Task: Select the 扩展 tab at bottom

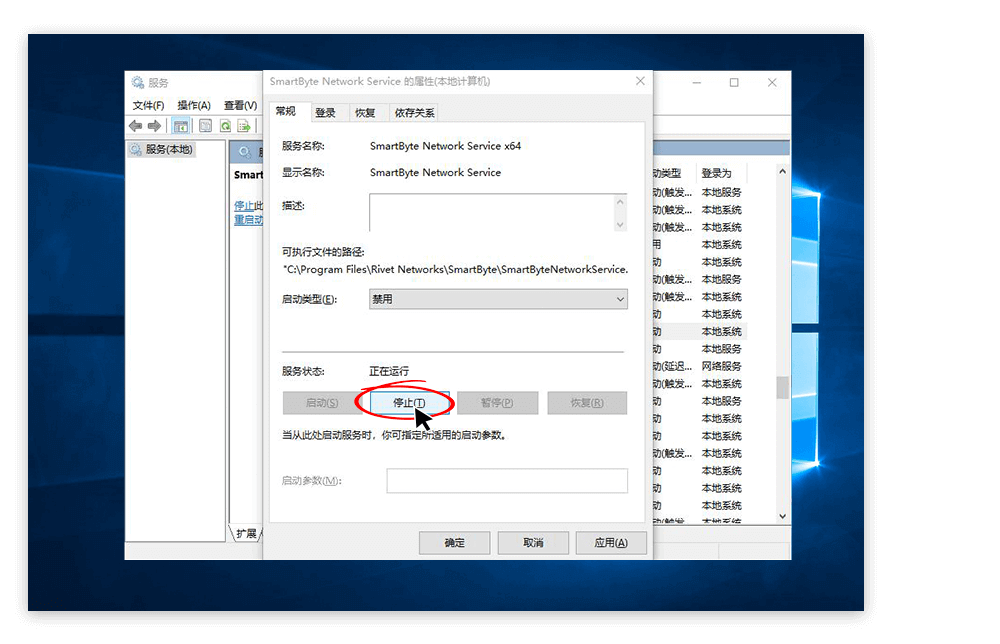Action: [247, 533]
